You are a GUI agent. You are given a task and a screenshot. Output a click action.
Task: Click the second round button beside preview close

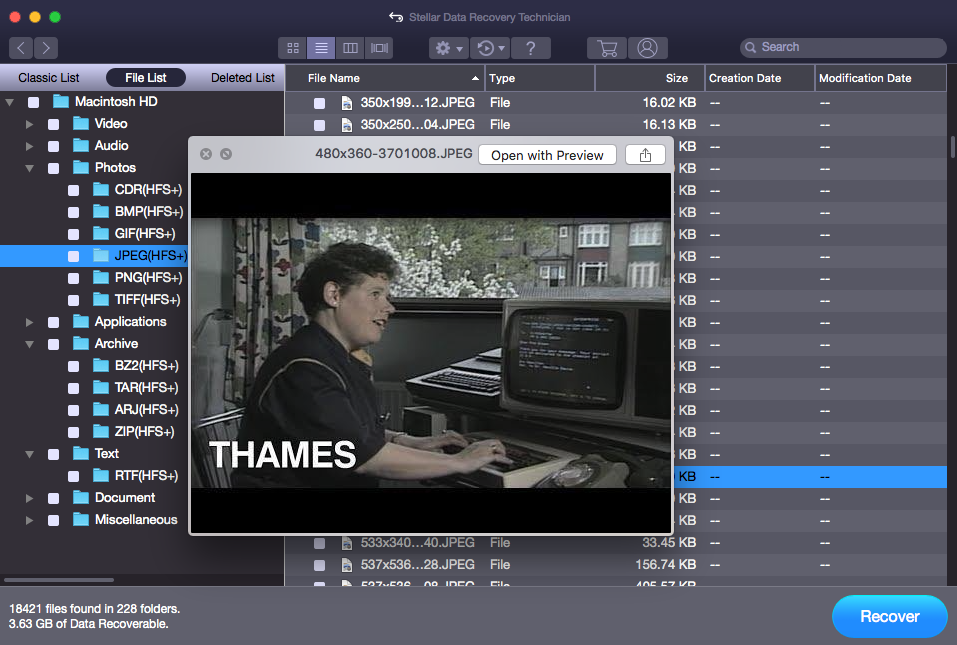pos(226,154)
